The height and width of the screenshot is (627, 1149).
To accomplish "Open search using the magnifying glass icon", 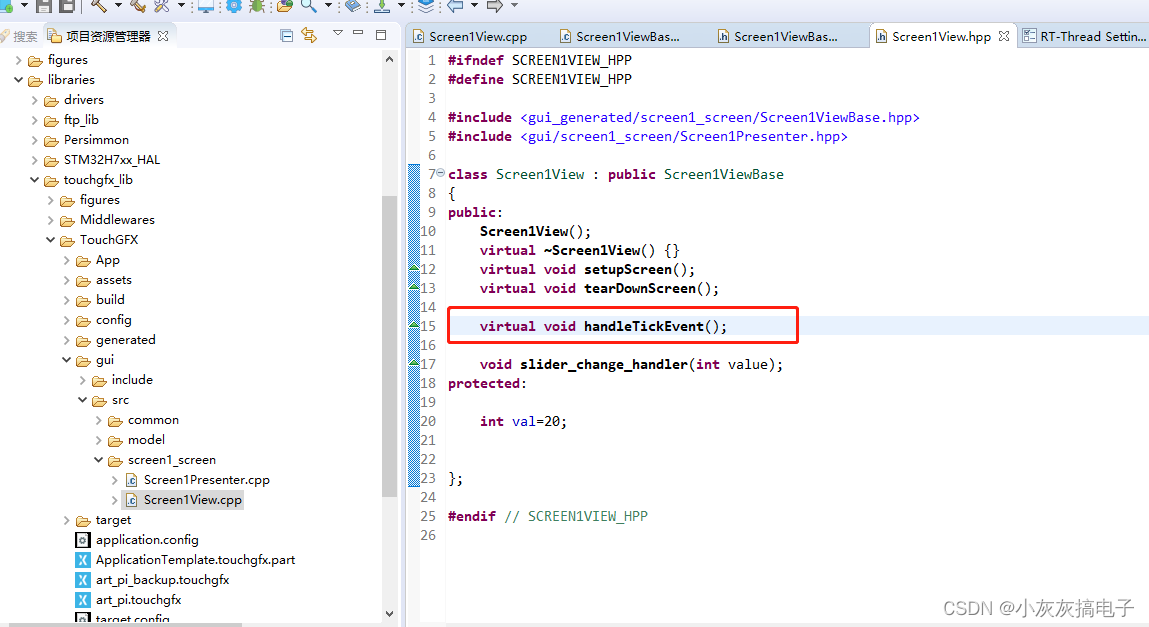I will point(308,8).
